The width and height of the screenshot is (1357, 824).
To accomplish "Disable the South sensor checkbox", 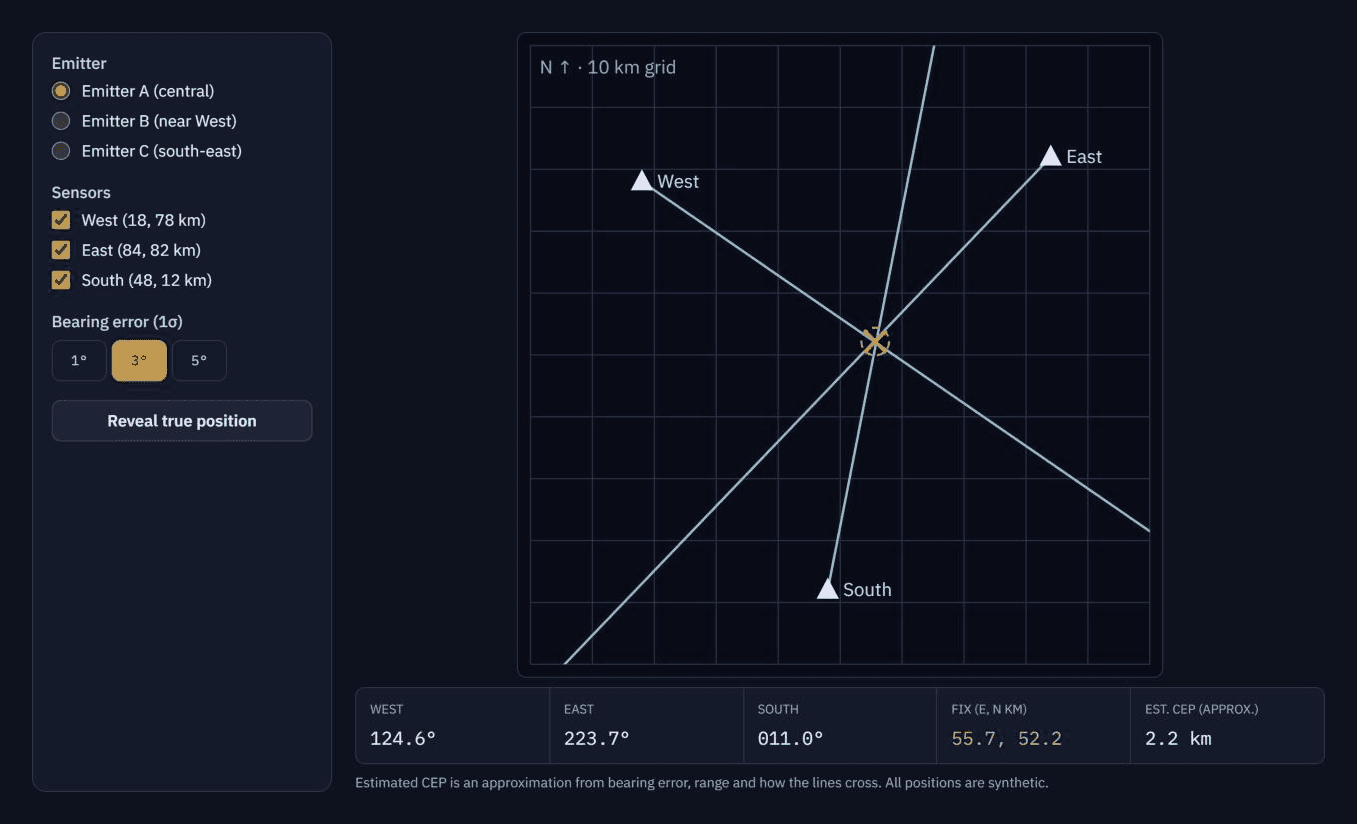I will (x=61, y=280).
